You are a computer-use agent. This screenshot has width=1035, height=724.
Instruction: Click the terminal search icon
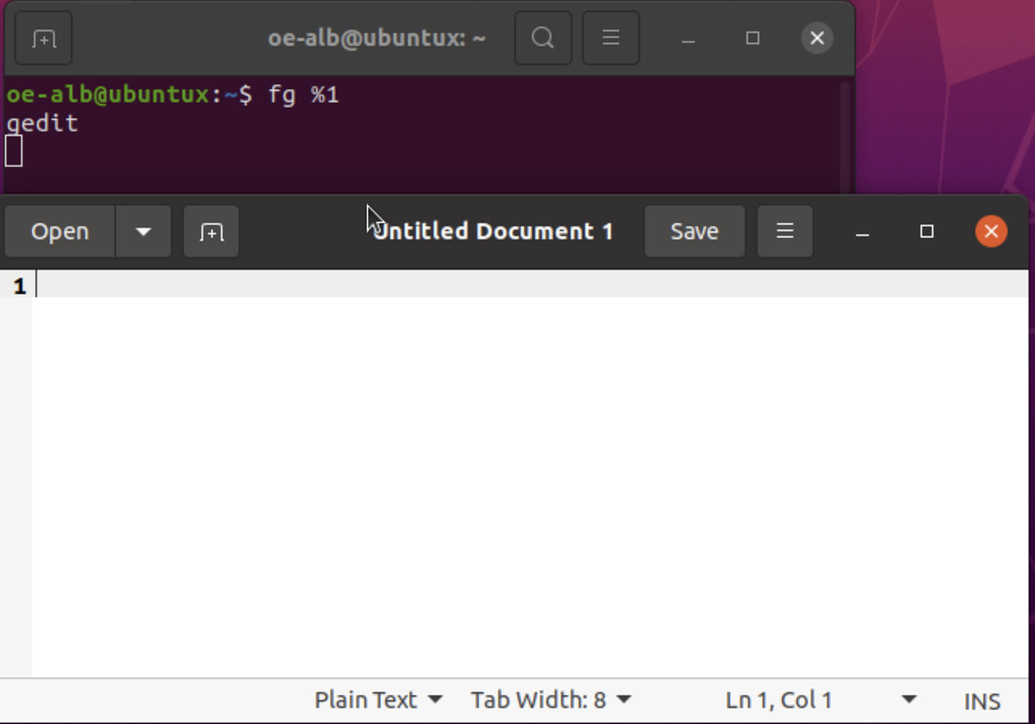(x=542, y=39)
